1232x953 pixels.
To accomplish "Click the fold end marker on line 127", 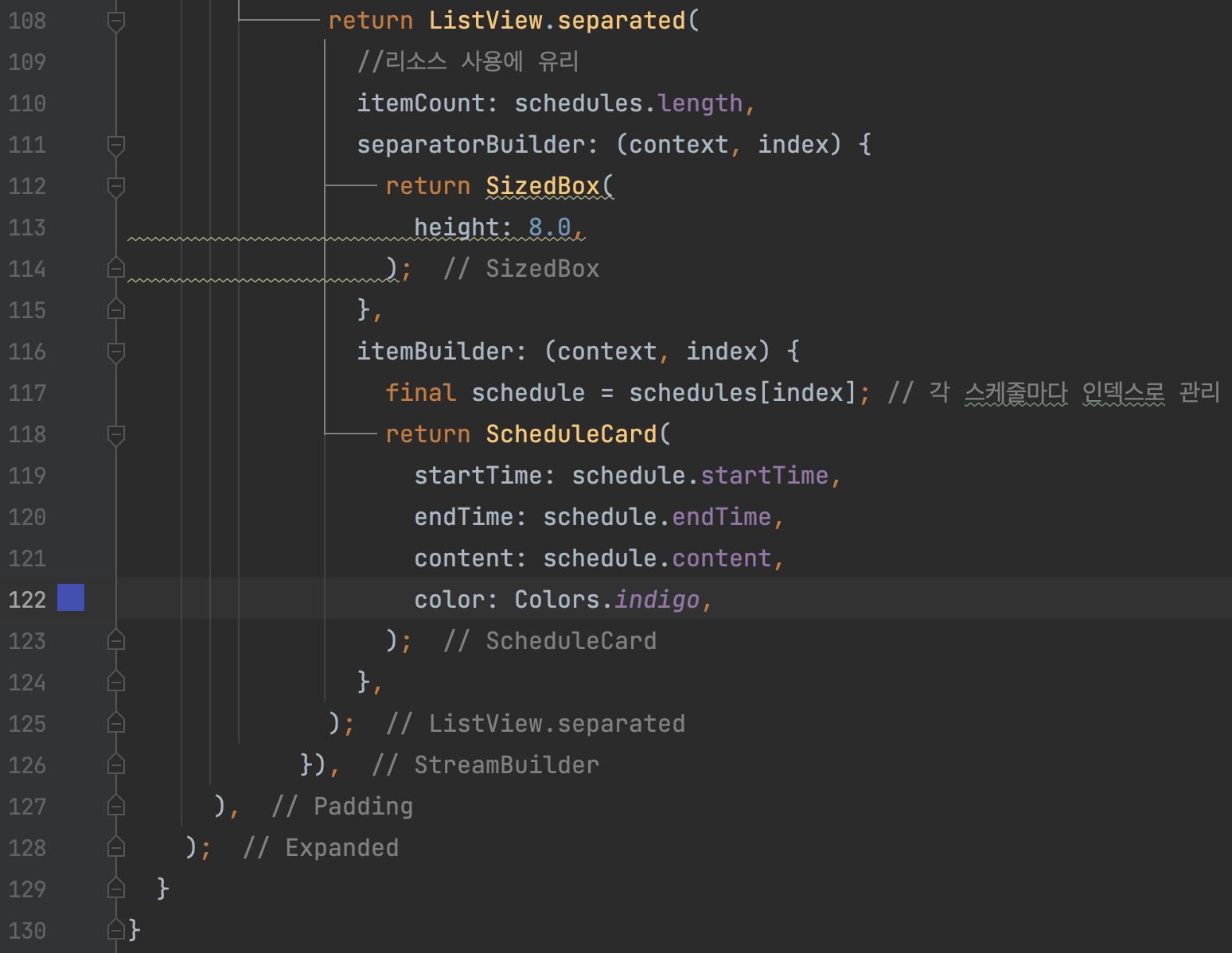I will (x=116, y=806).
